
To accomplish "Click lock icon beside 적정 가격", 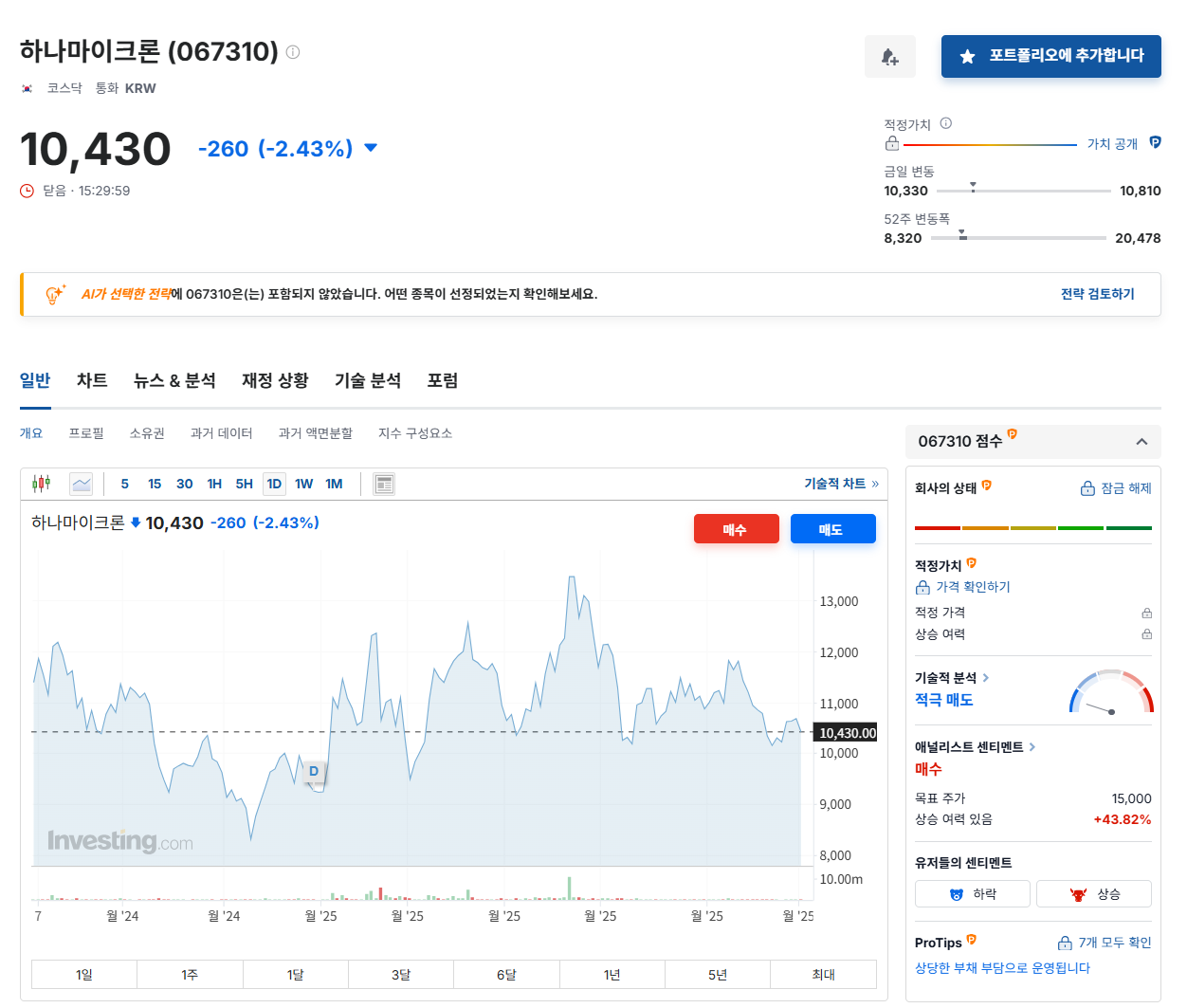I will [1146, 613].
